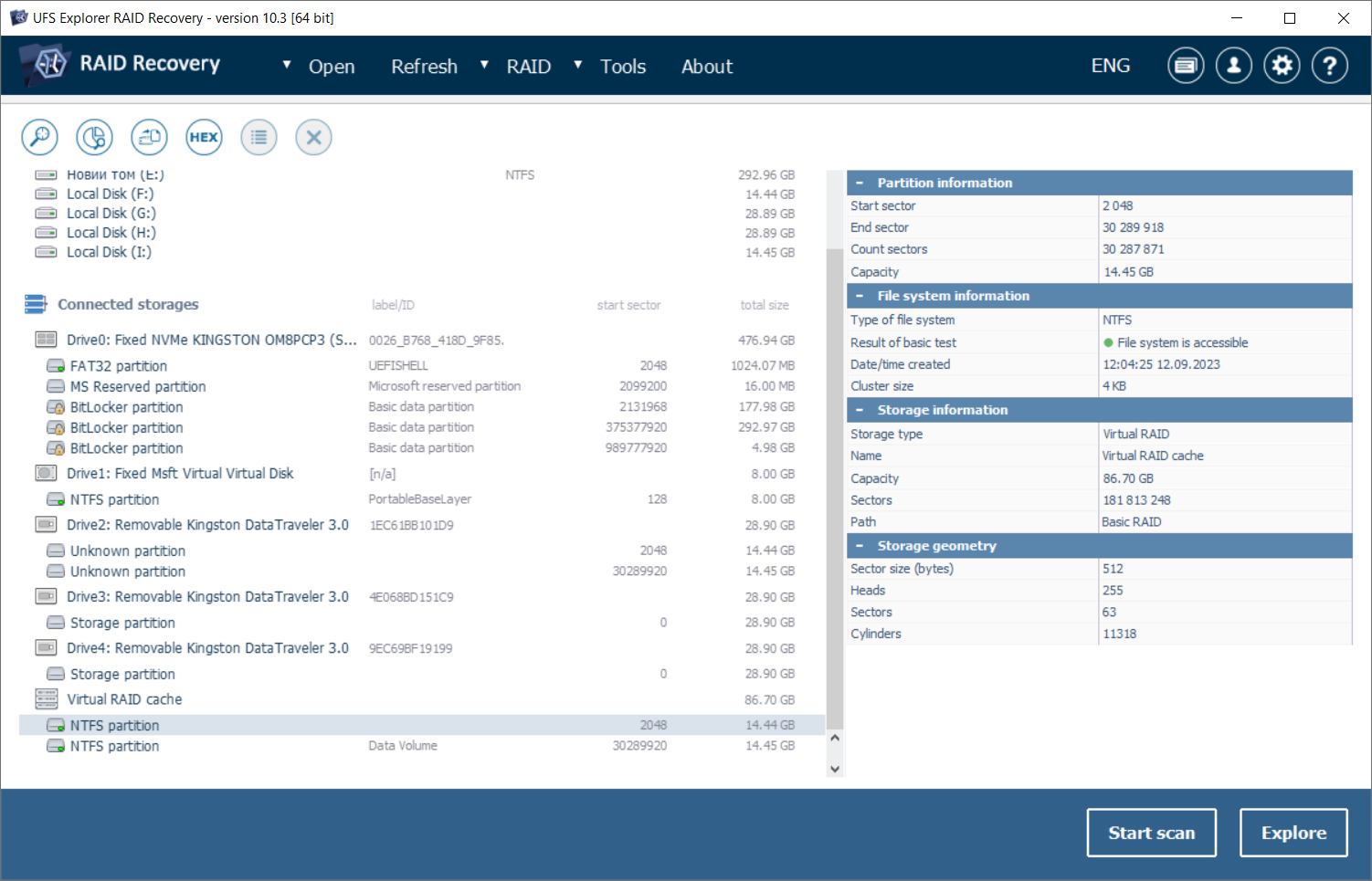Click the date created value 12:04:25 12.09.2023
This screenshot has width=1372, height=881.
[x=1161, y=364]
